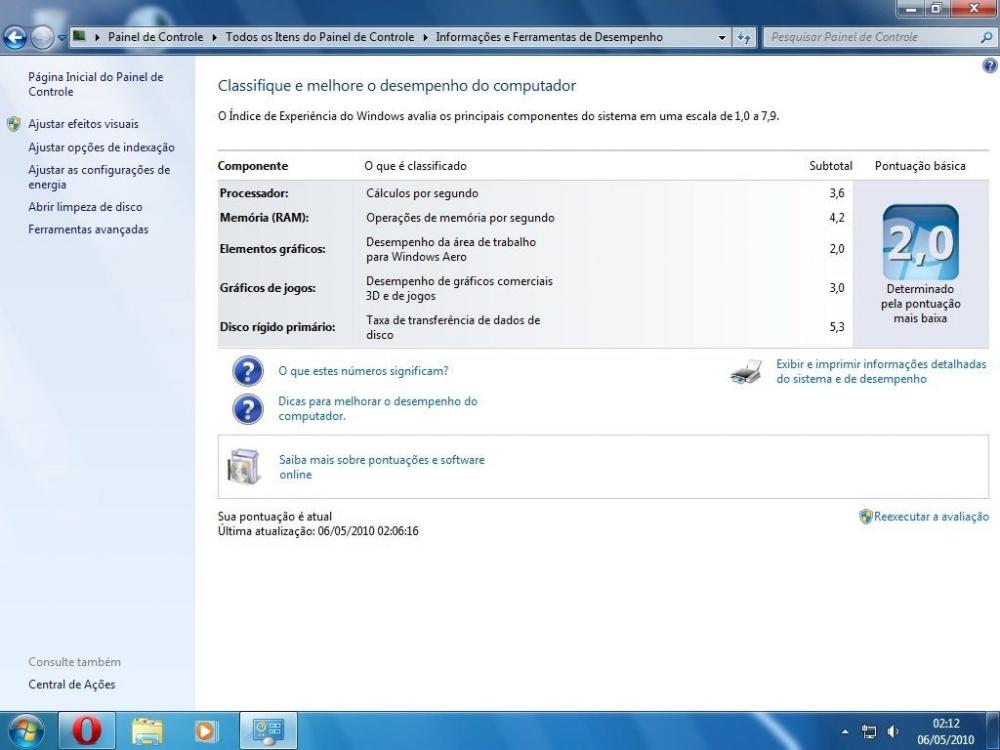Expand the address bar history dropdown
The image size is (1000, 750).
(723, 38)
